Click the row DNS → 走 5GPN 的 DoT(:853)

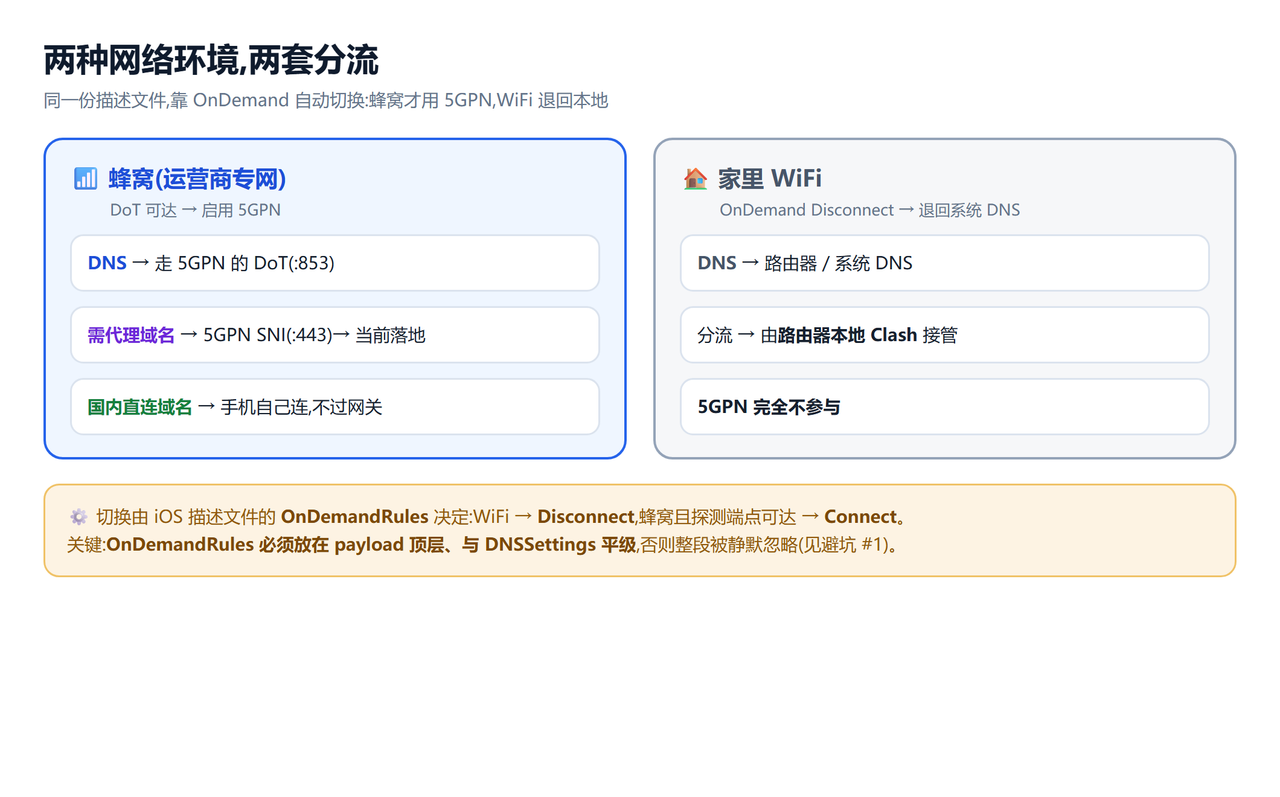pyautogui.click(x=335, y=263)
